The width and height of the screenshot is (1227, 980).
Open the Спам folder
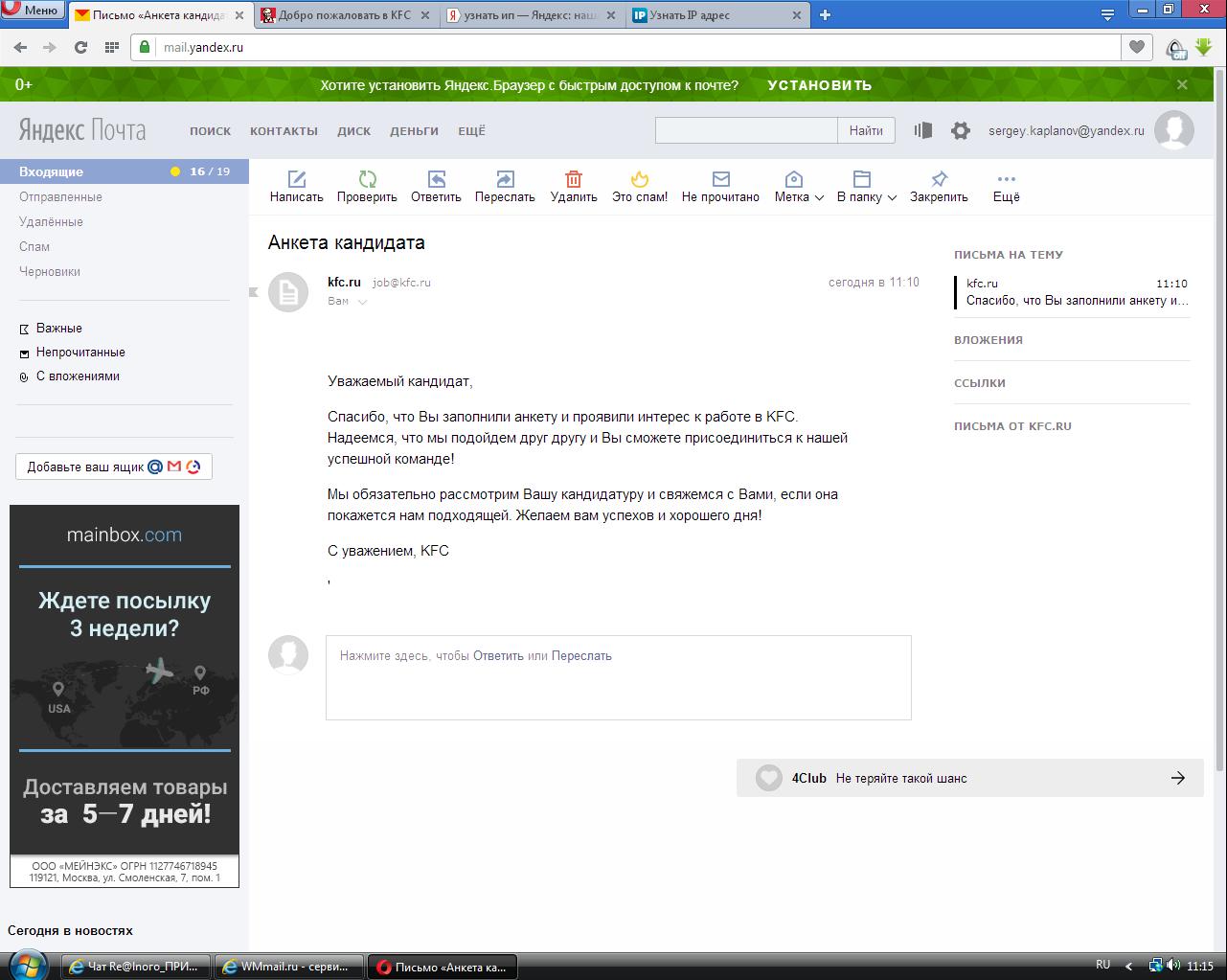(34, 246)
